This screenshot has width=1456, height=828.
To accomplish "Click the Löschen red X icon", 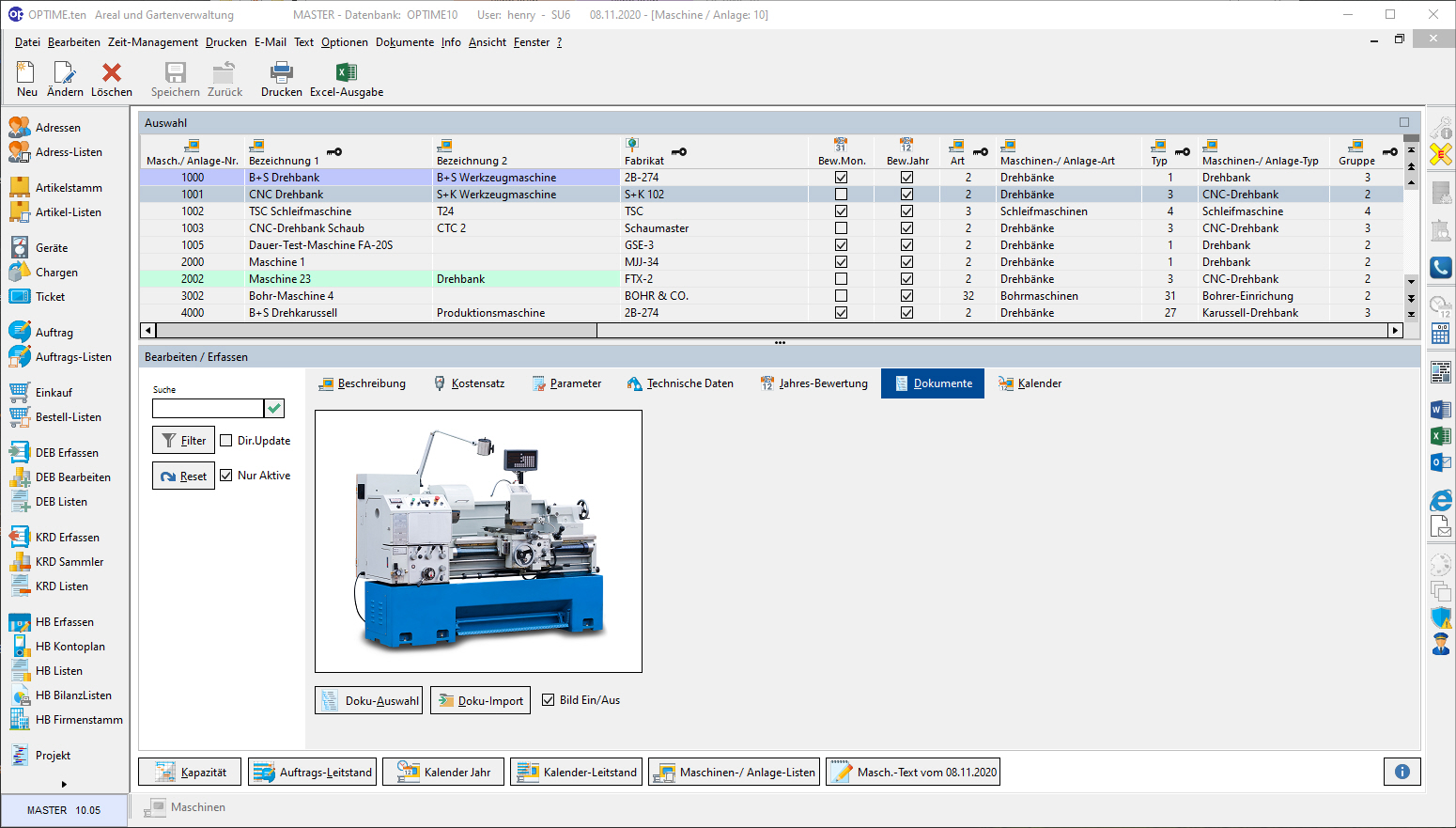I will (112, 72).
